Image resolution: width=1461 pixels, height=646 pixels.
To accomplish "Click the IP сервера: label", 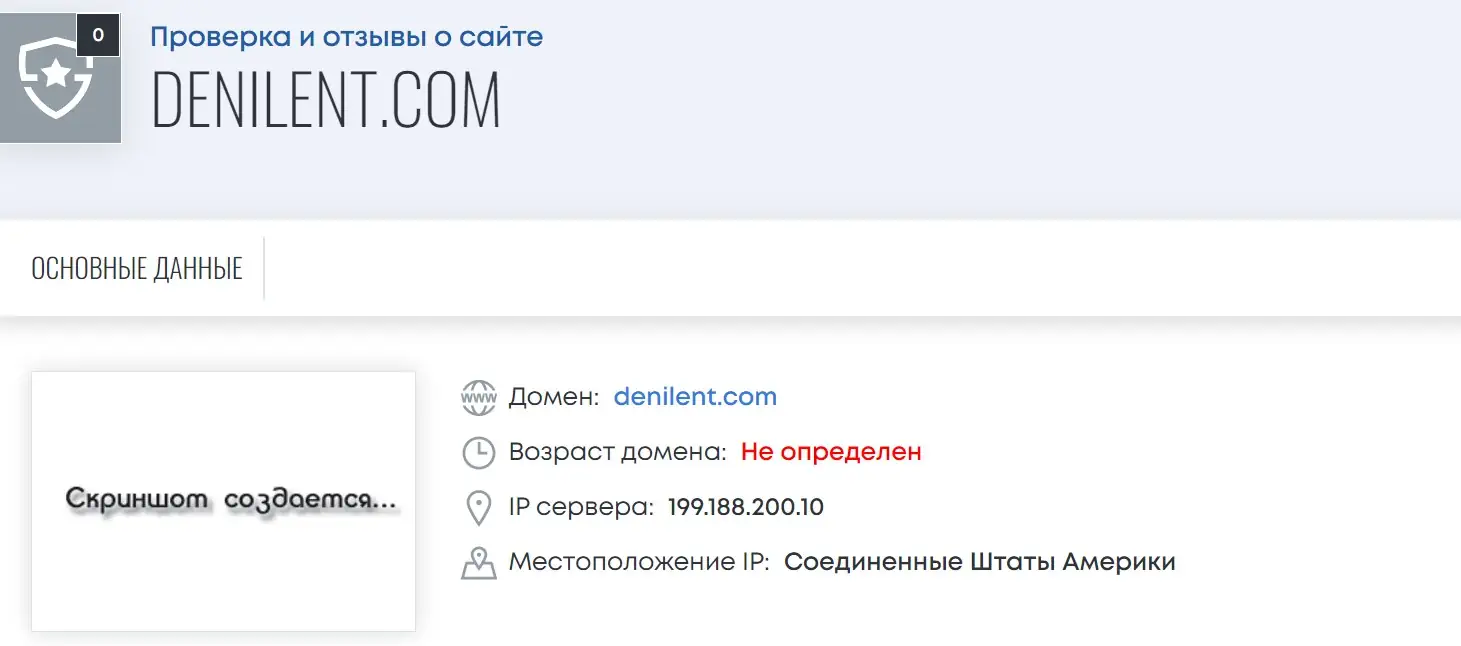I will click(x=581, y=508).
